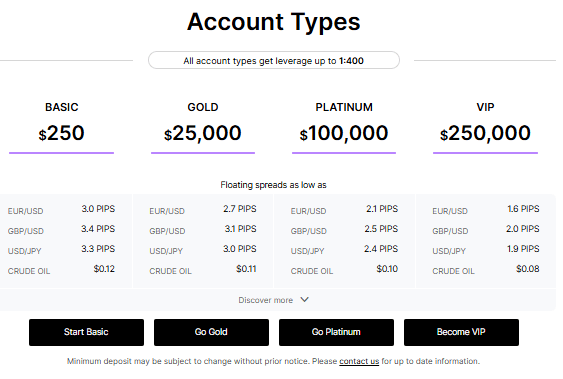Click the GBP/USD label in Gold column
Screen dimensions: 563x379
[167, 231]
